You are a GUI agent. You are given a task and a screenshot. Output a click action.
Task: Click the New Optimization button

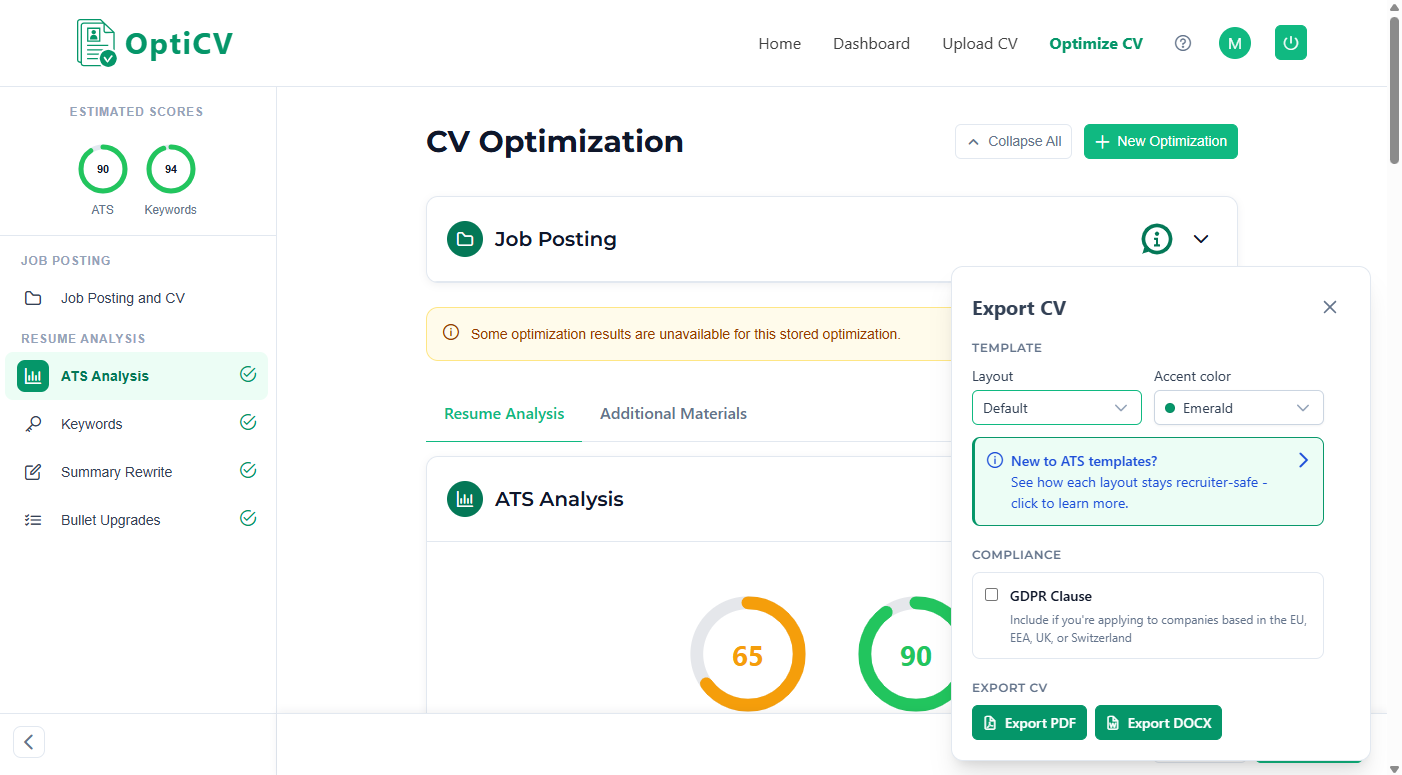1161,141
